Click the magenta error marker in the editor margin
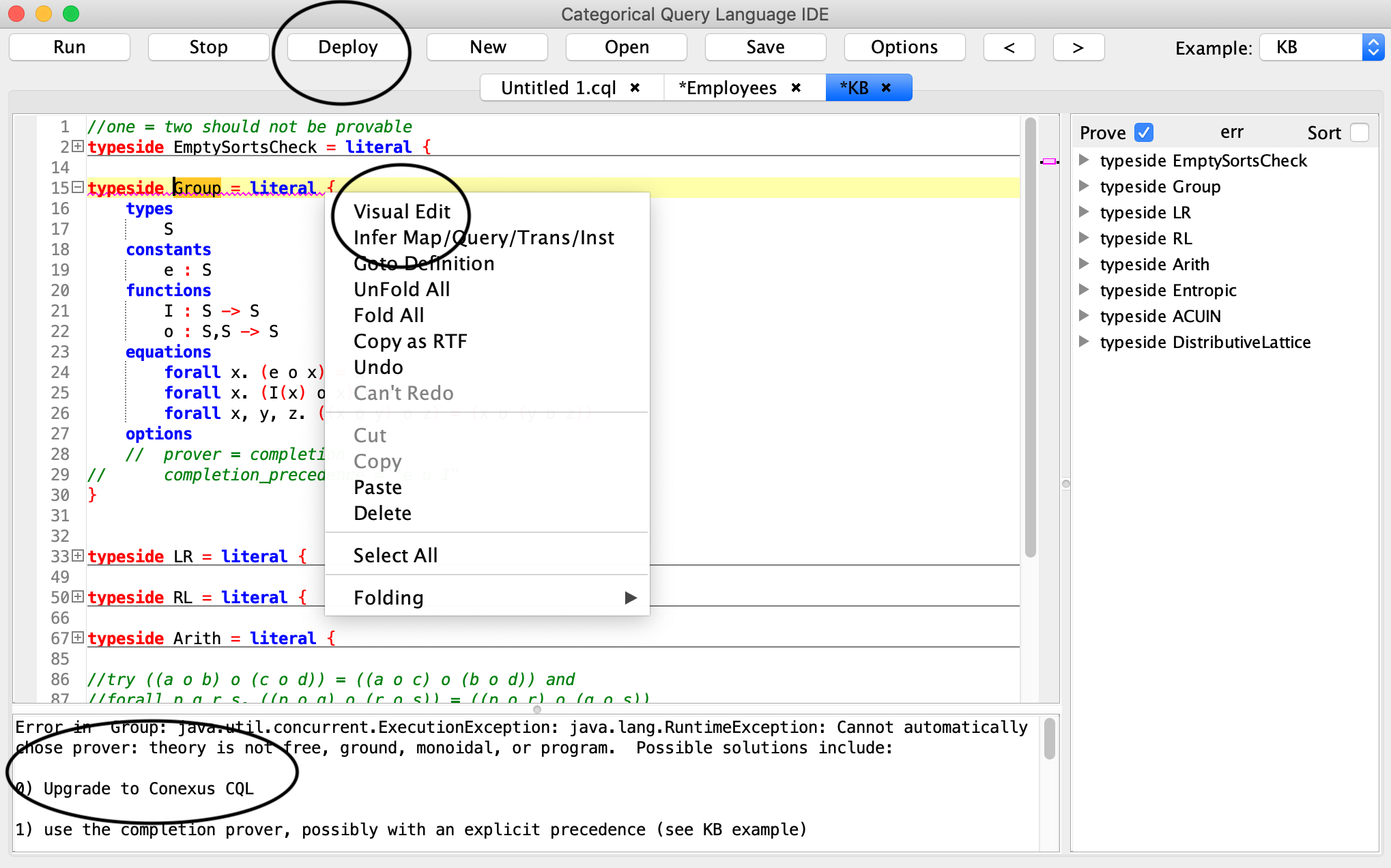Viewport: 1391px width, 868px height. pos(1049,162)
